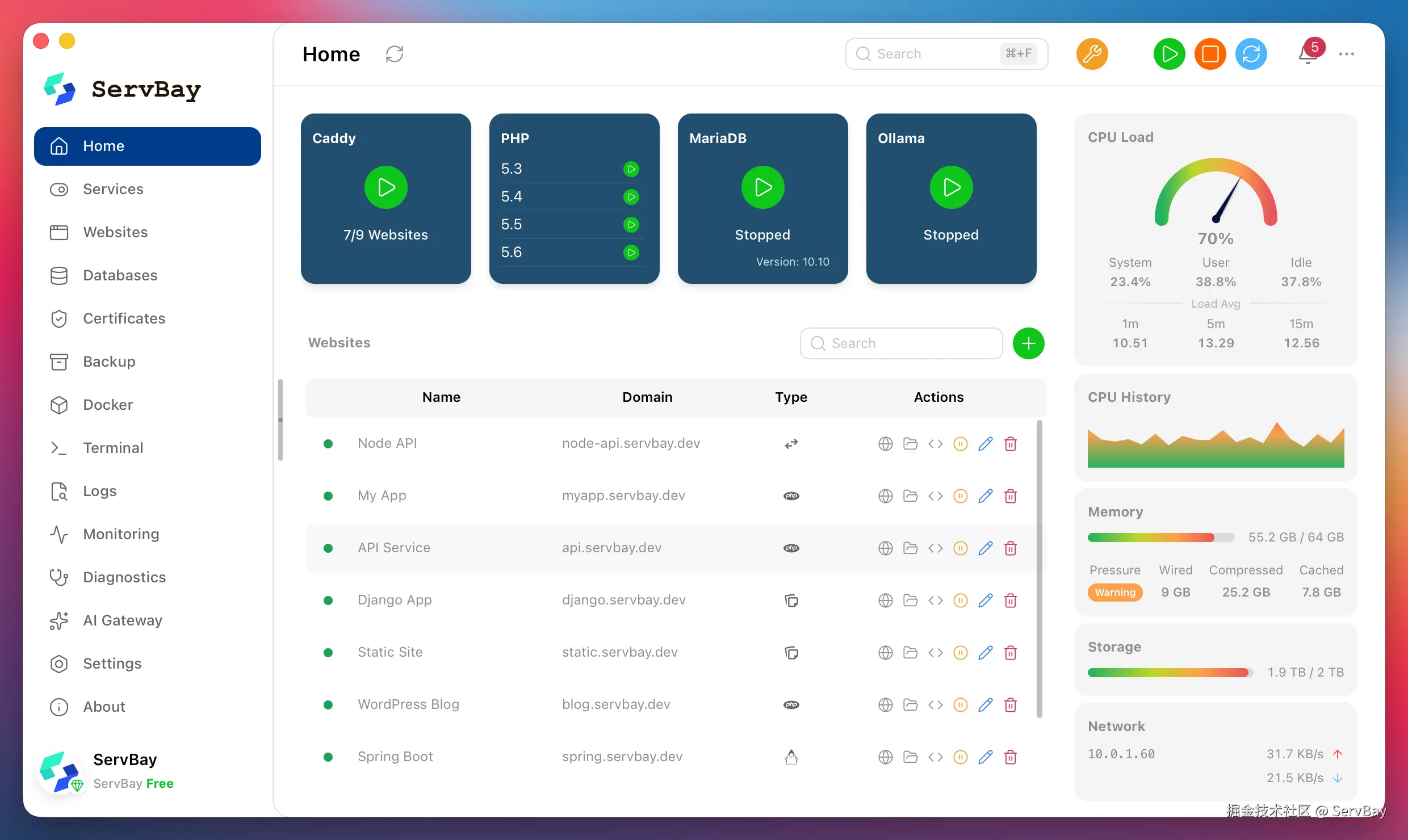Open the three-dot more options menu
This screenshot has width=1408, height=840.
pyautogui.click(x=1346, y=54)
